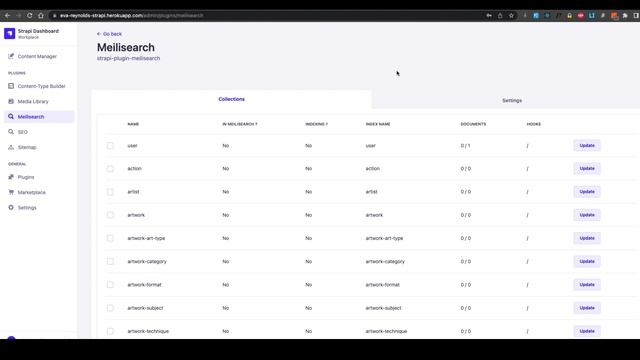
Task: Click Update for artwork-art-type
Action: 587,238
